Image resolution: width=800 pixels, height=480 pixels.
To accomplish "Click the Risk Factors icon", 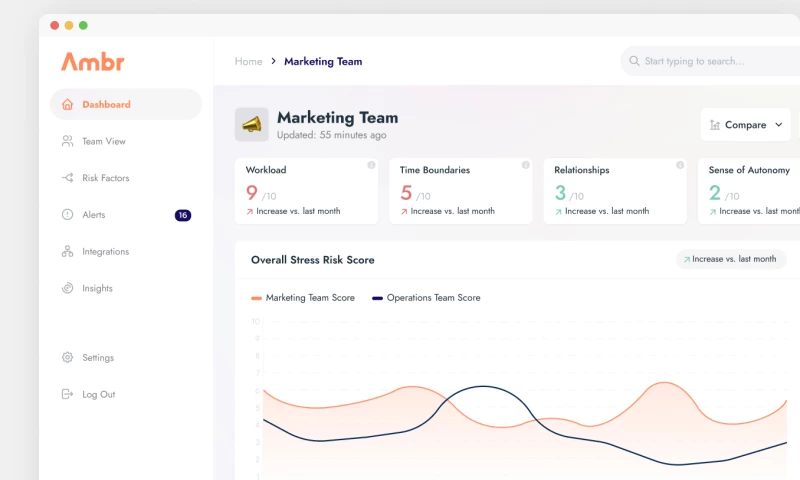I will pyautogui.click(x=67, y=178).
